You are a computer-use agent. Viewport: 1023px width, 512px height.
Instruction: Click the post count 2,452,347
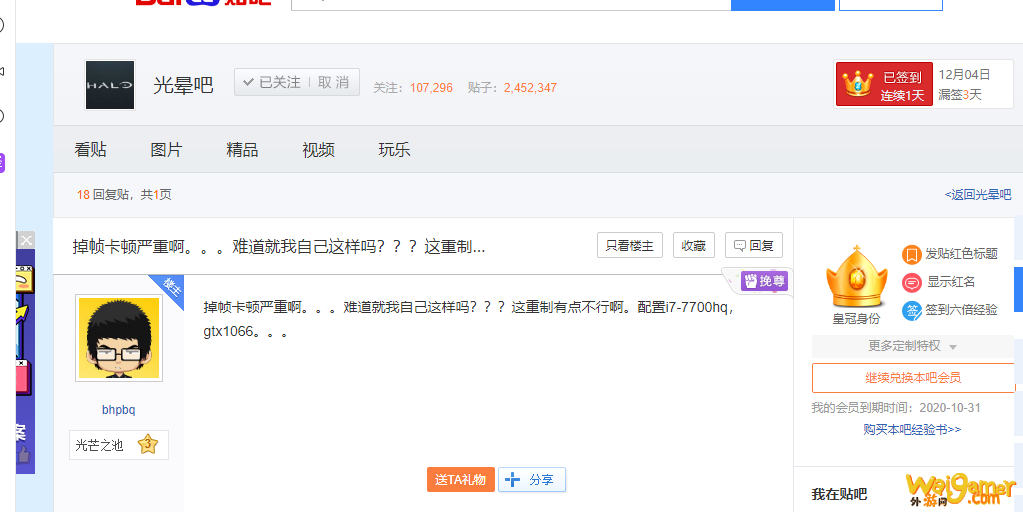530,87
